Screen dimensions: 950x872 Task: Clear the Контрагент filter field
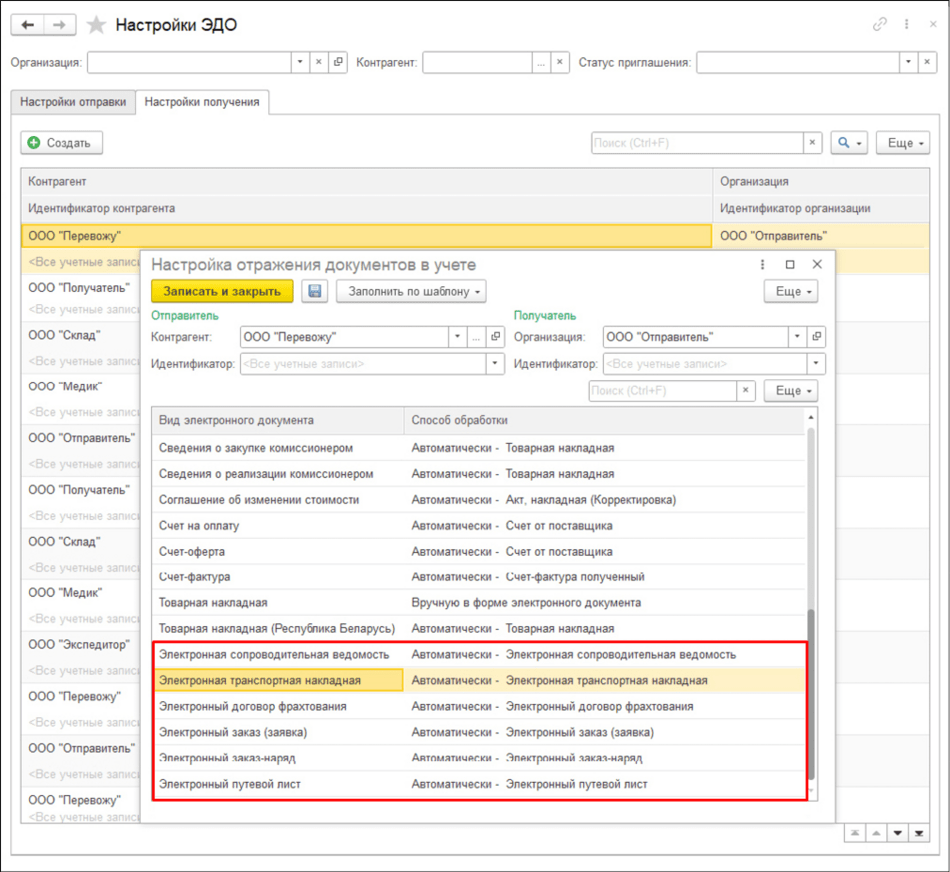[x=560, y=62]
